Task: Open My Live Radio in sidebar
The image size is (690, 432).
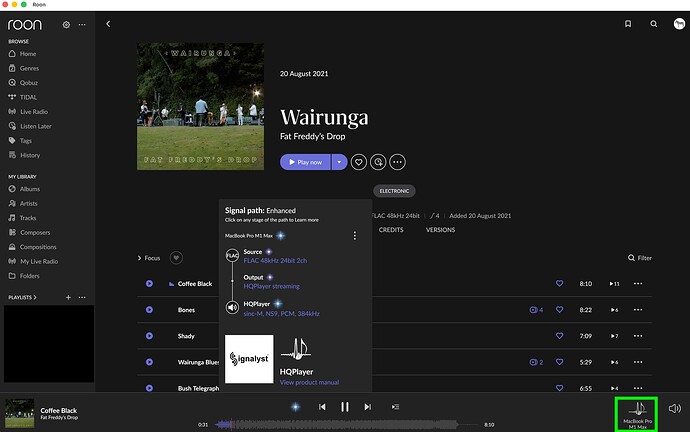Action: point(33,261)
